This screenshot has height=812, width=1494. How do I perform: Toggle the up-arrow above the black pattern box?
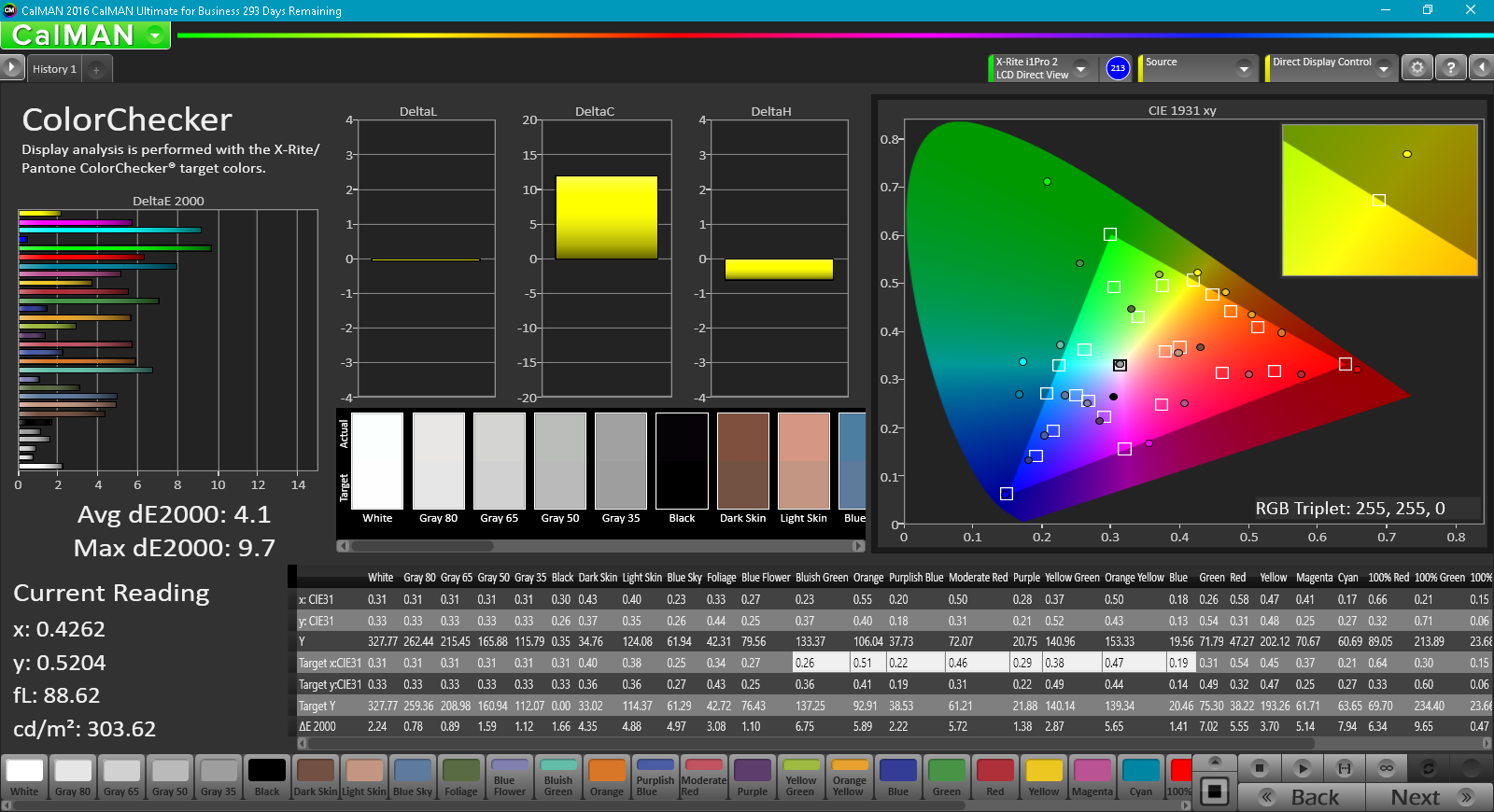point(1215,763)
